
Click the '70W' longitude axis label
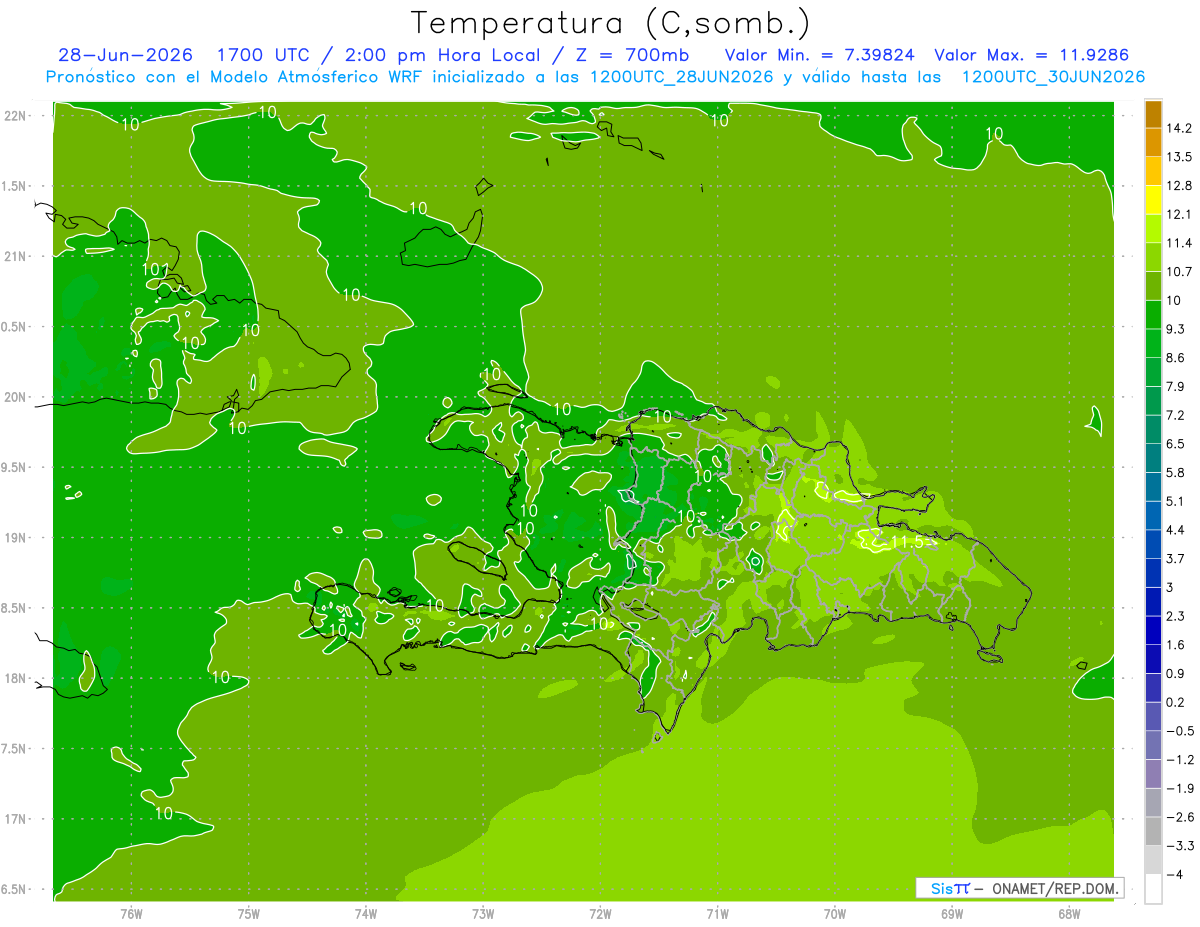click(x=835, y=912)
